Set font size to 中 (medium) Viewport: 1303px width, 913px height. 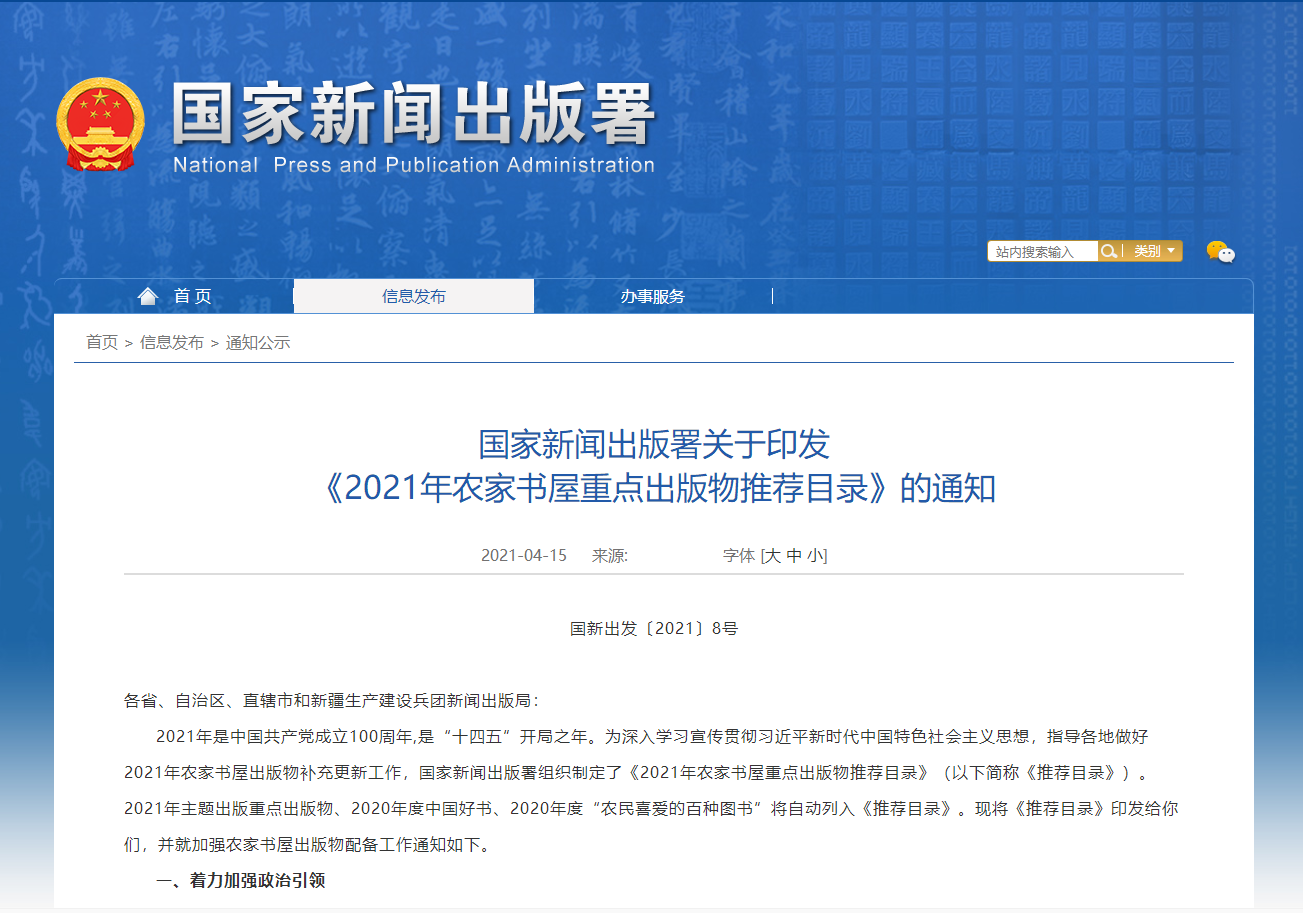pyautogui.click(x=794, y=556)
